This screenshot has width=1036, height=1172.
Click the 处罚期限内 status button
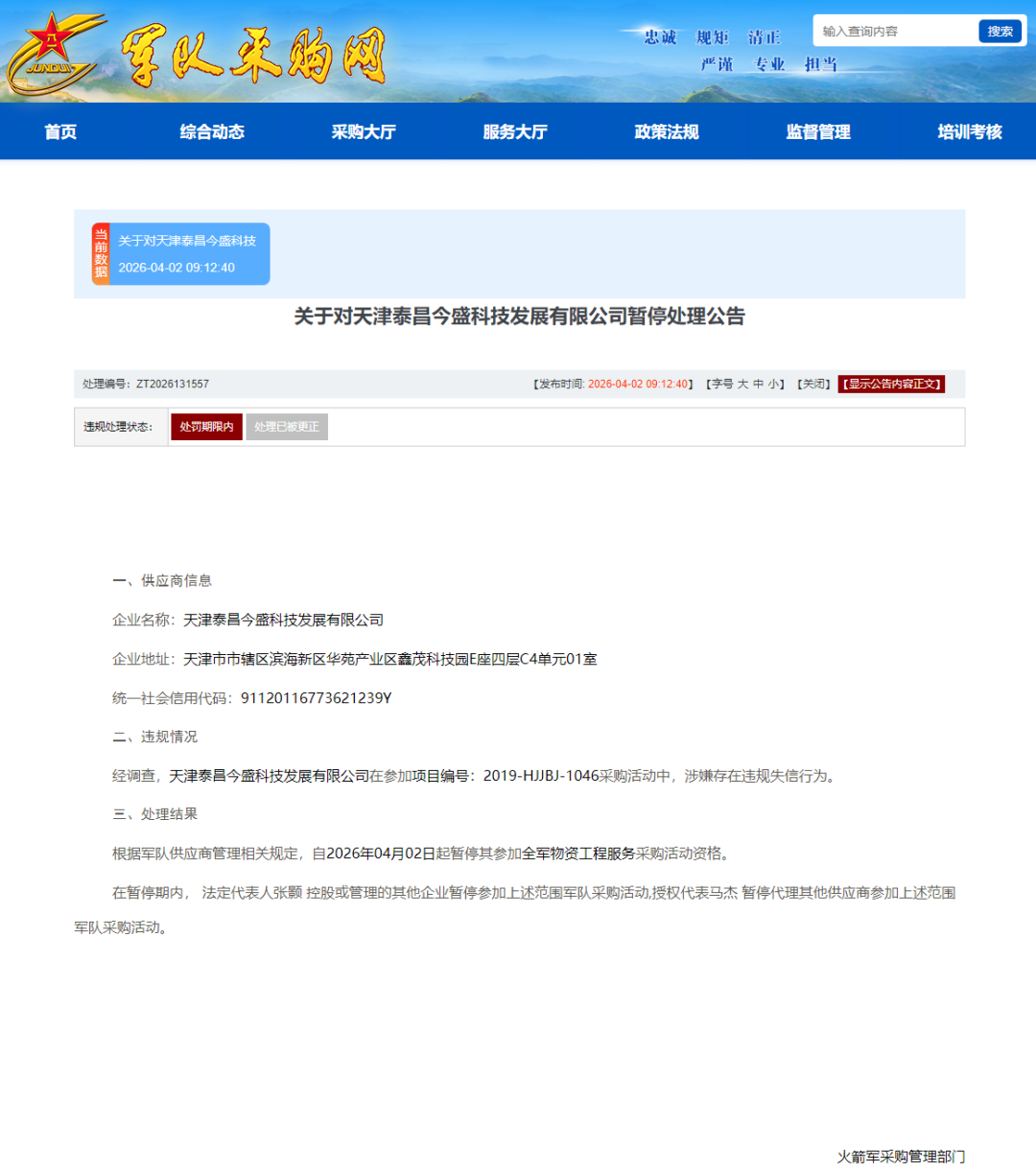tap(206, 427)
